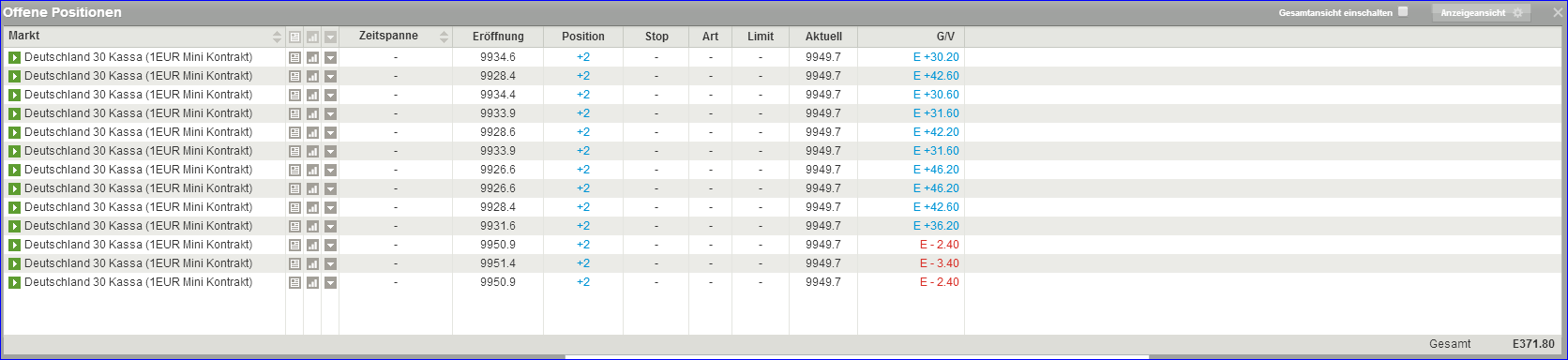Open deal ticket icon for position opened at 9928.6
Image resolution: width=1568 pixels, height=360 pixels.
[x=294, y=132]
